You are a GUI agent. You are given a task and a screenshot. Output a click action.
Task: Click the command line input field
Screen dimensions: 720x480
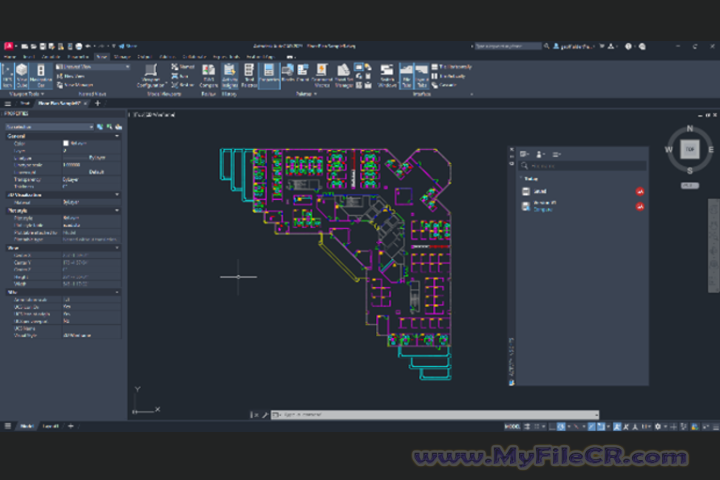(435, 415)
